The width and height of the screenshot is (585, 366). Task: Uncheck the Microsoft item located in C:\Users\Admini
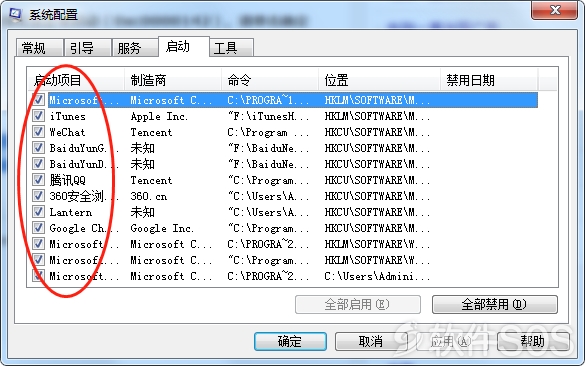38,276
